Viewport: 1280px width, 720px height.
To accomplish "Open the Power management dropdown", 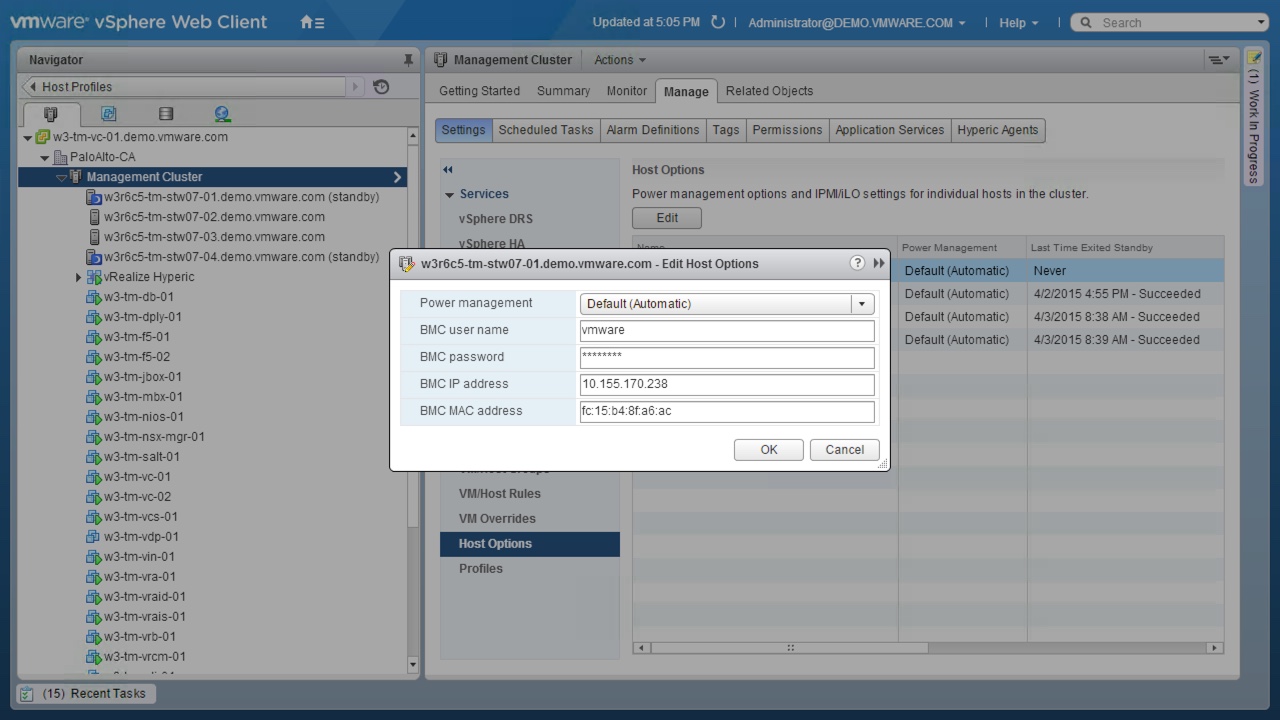I will click(861, 304).
